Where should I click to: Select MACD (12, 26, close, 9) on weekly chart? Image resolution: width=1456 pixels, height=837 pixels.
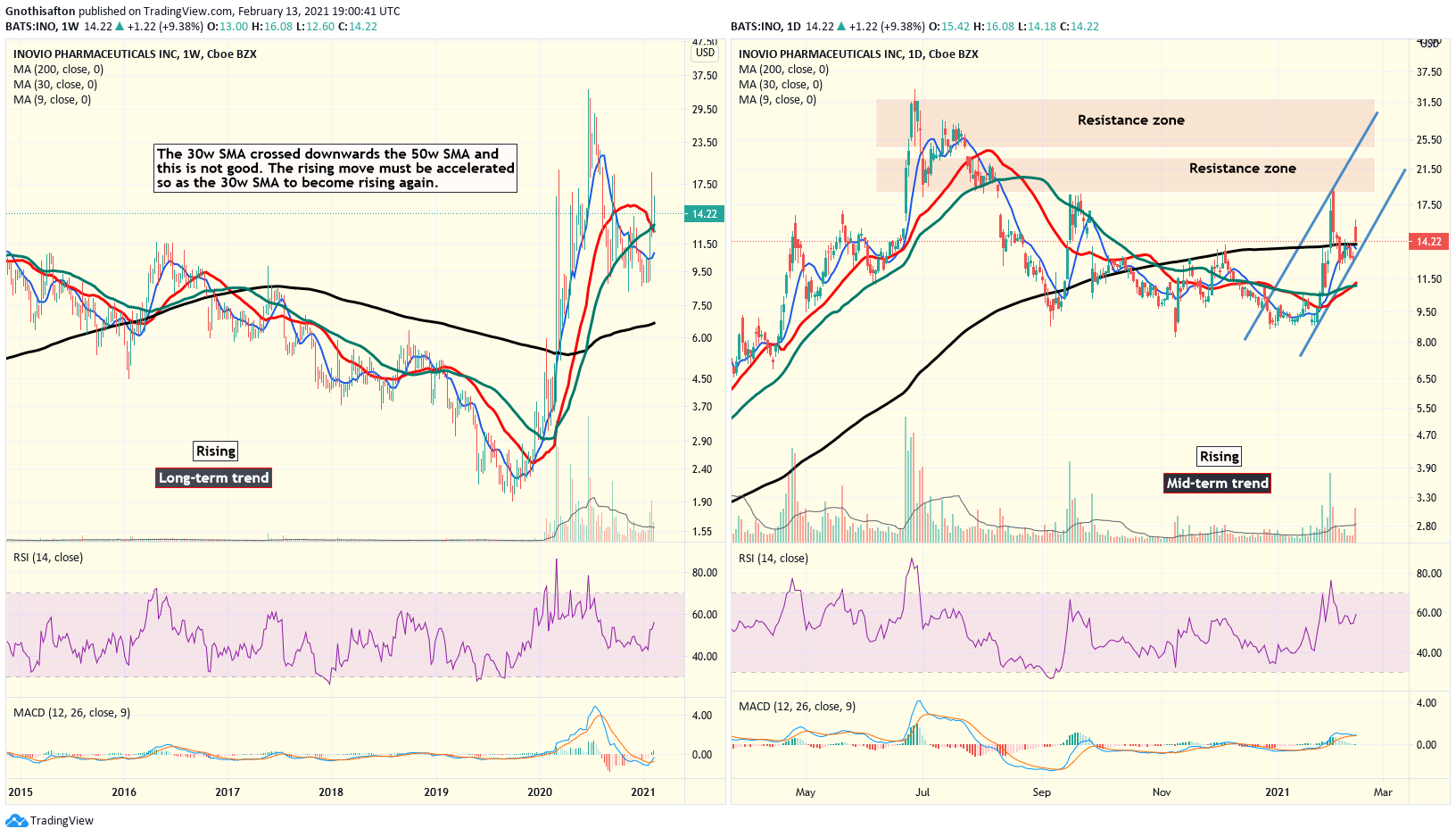[x=71, y=713]
